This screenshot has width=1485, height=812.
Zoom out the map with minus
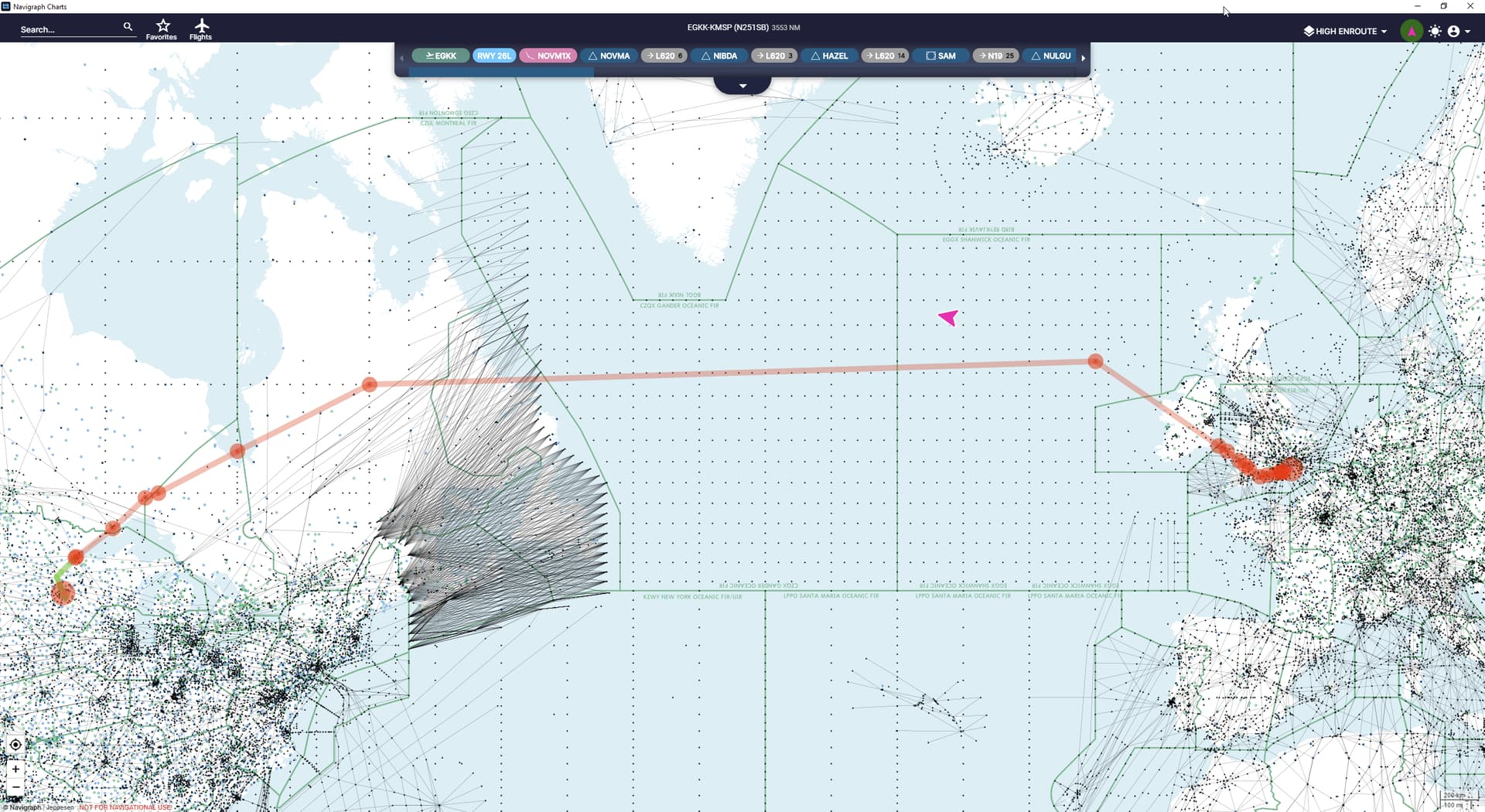pyautogui.click(x=15, y=787)
